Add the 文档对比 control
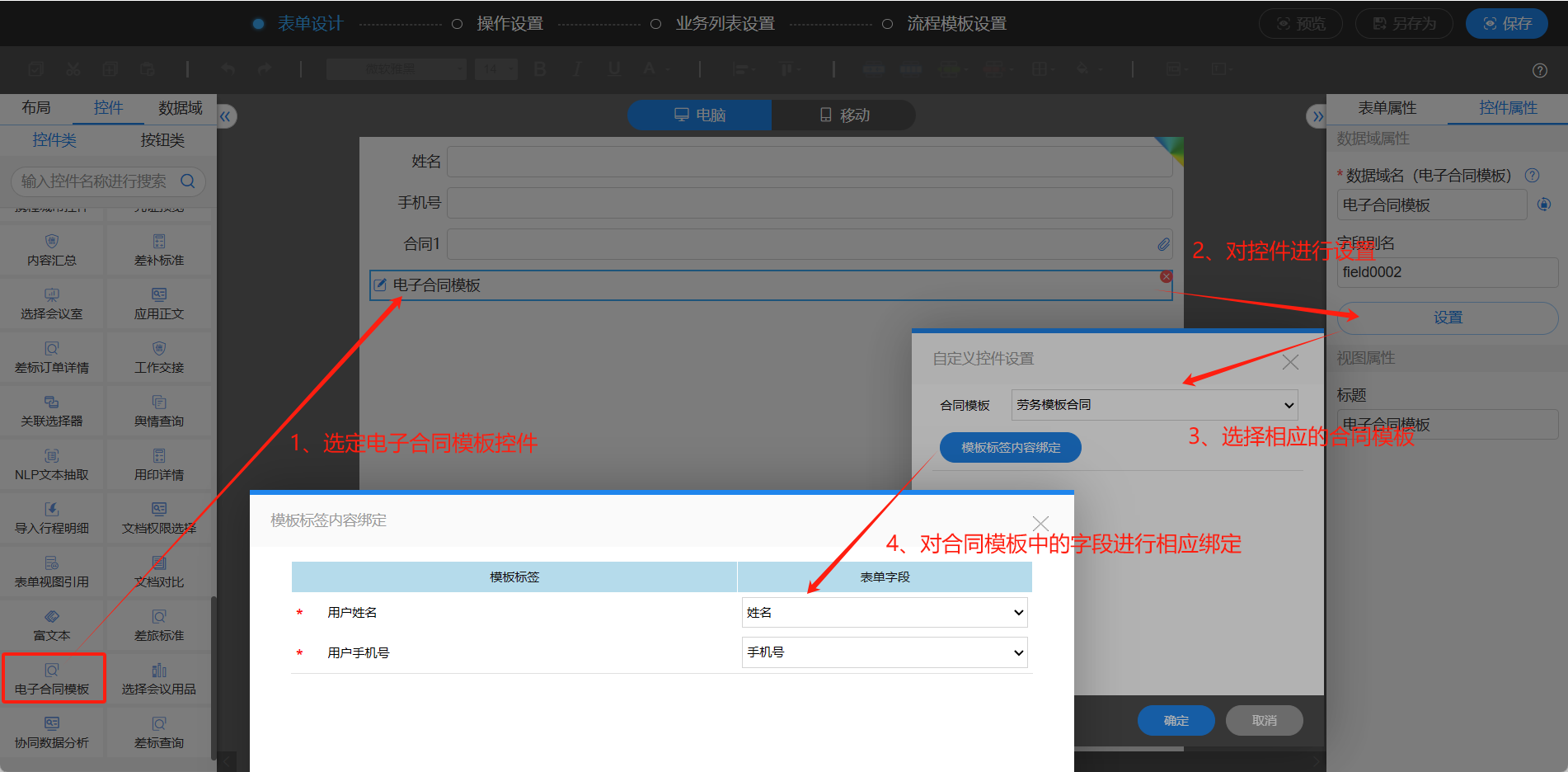The height and width of the screenshot is (772, 1568). (159, 572)
